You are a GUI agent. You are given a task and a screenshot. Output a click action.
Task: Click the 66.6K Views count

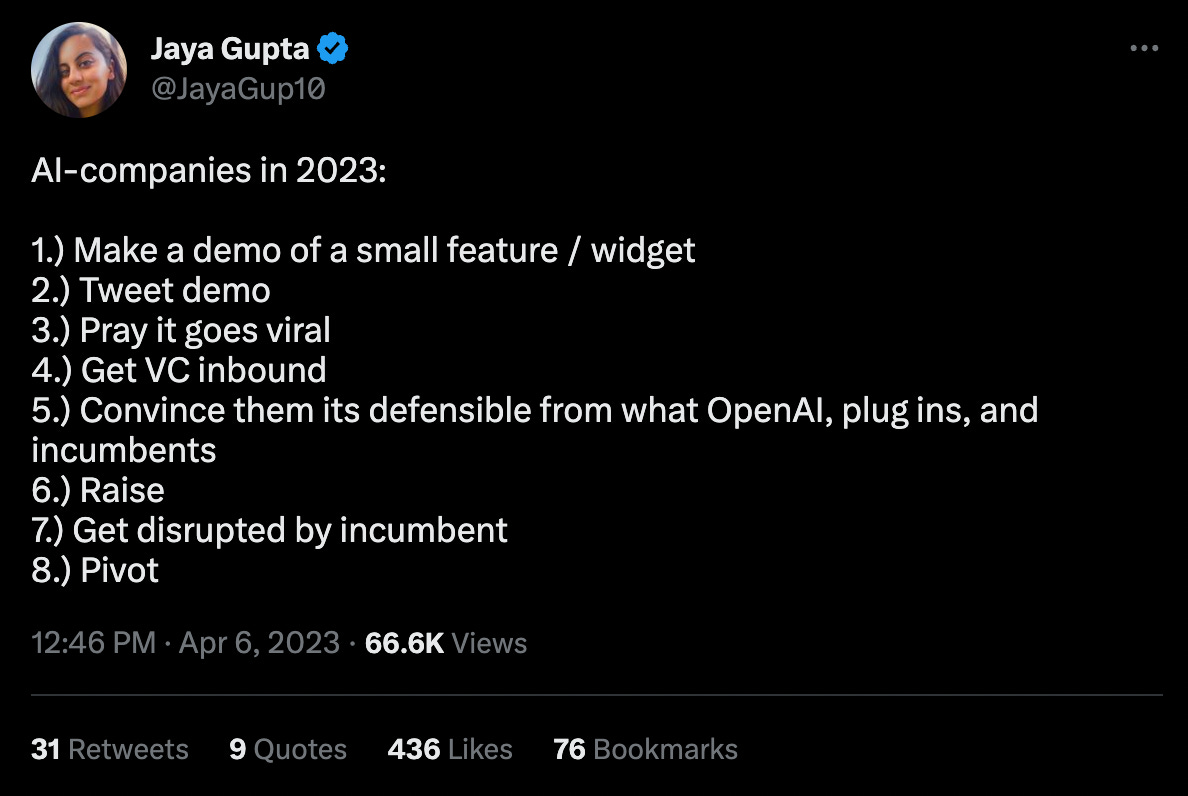[x=446, y=642]
